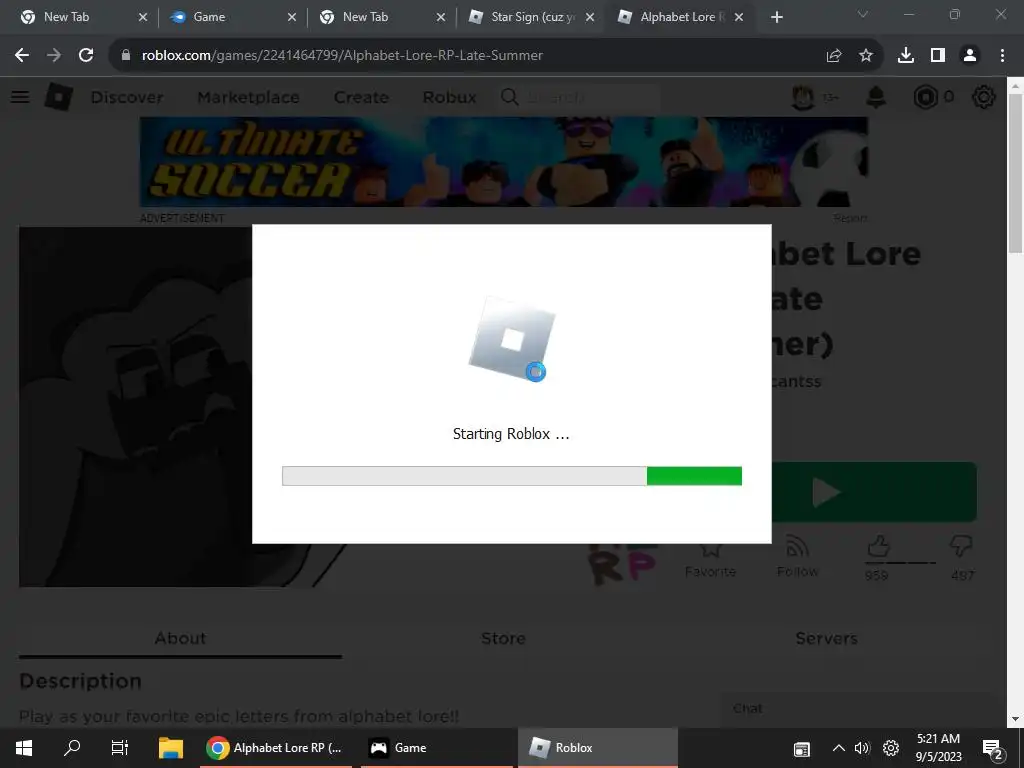This screenshot has height=768, width=1024.
Task: Open the Servers tab on game page
Action: (826, 638)
